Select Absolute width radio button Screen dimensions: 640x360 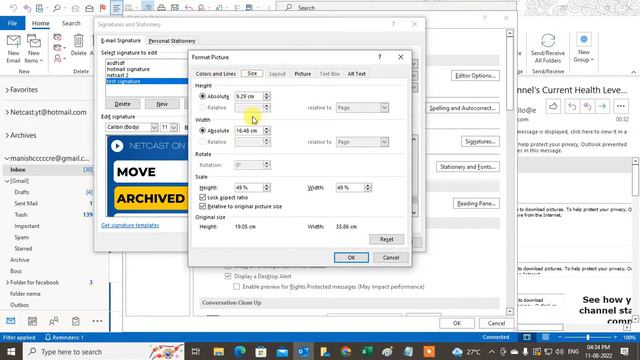point(202,131)
